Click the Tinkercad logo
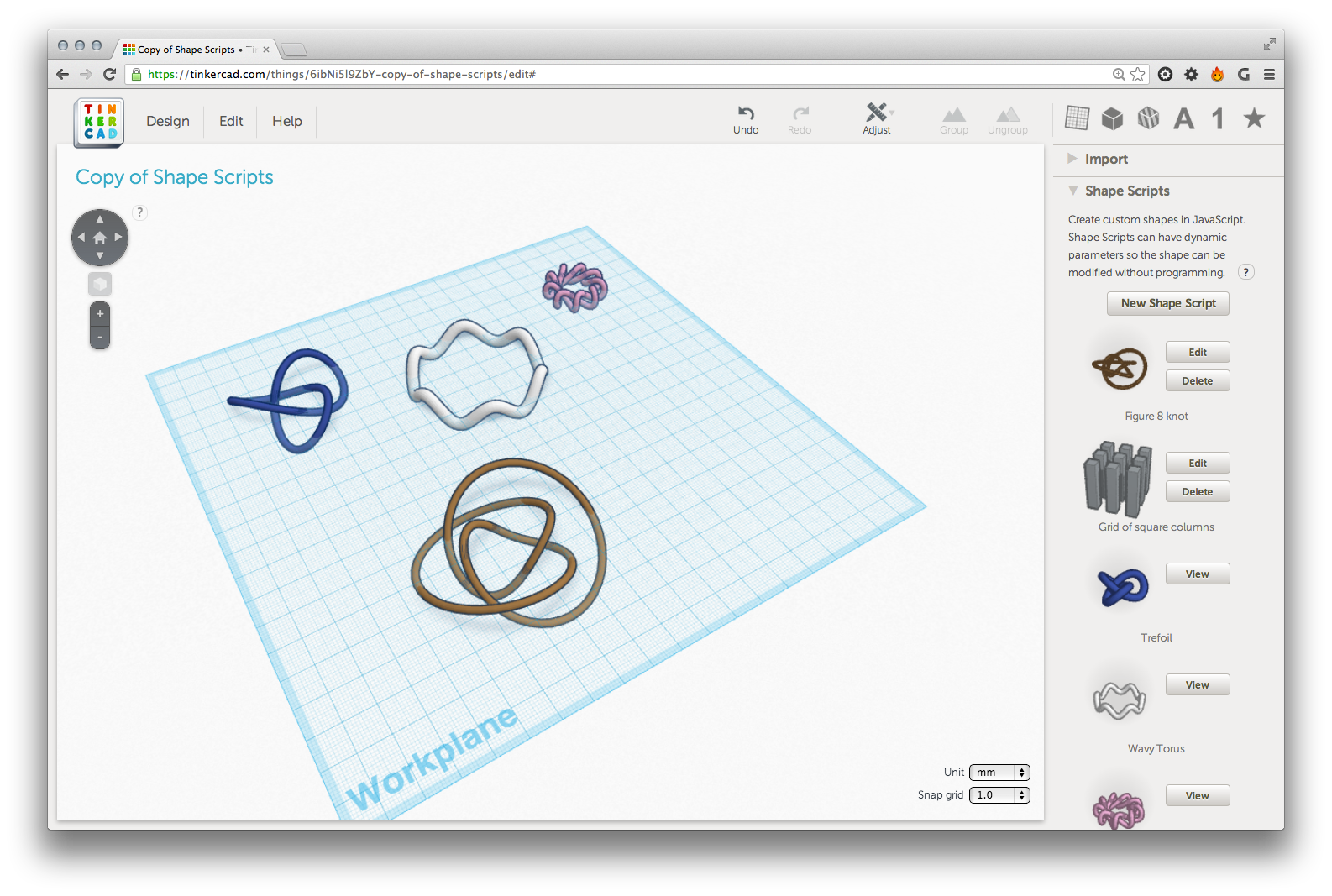The width and height of the screenshot is (1332, 896). click(x=99, y=123)
